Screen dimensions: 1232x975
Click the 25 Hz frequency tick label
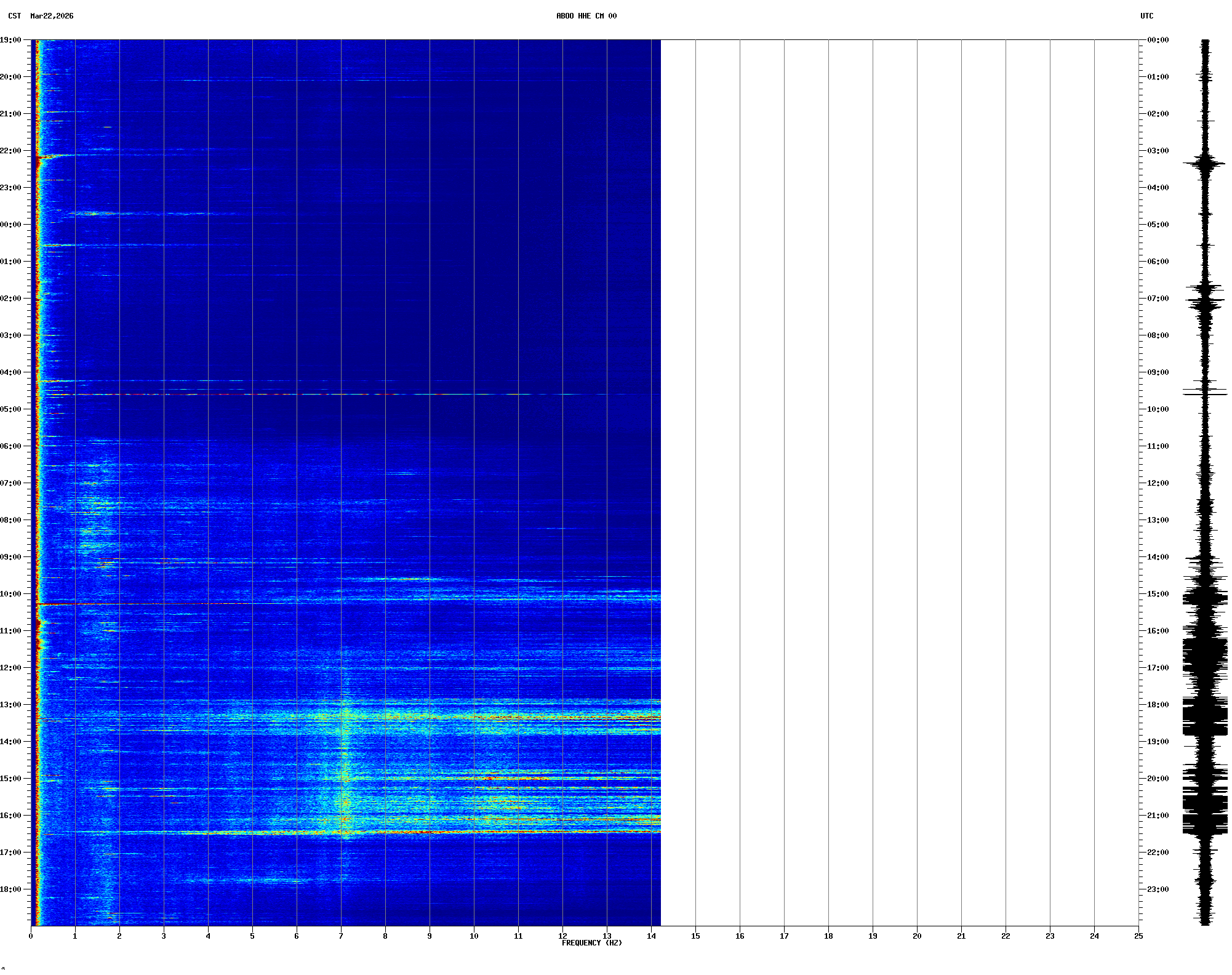(1138, 936)
